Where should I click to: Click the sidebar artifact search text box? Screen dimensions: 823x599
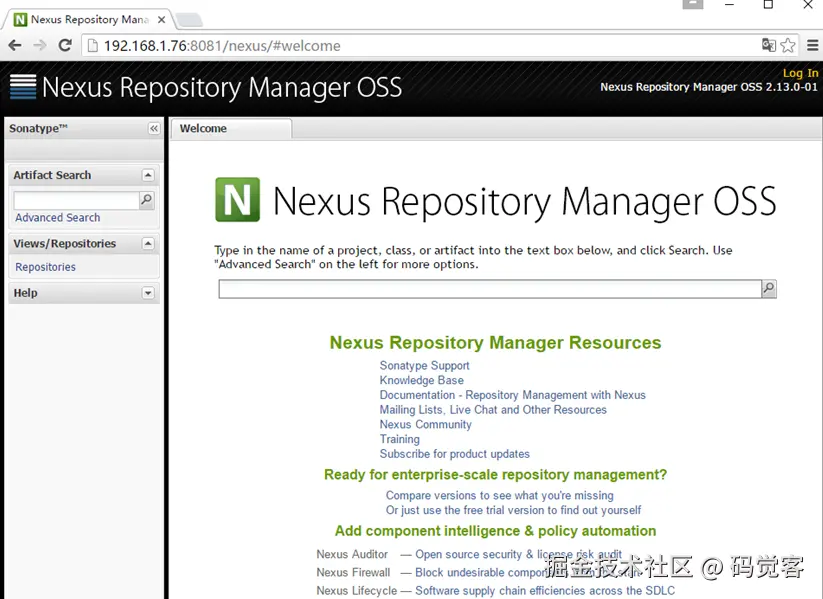pyautogui.click(x=76, y=200)
